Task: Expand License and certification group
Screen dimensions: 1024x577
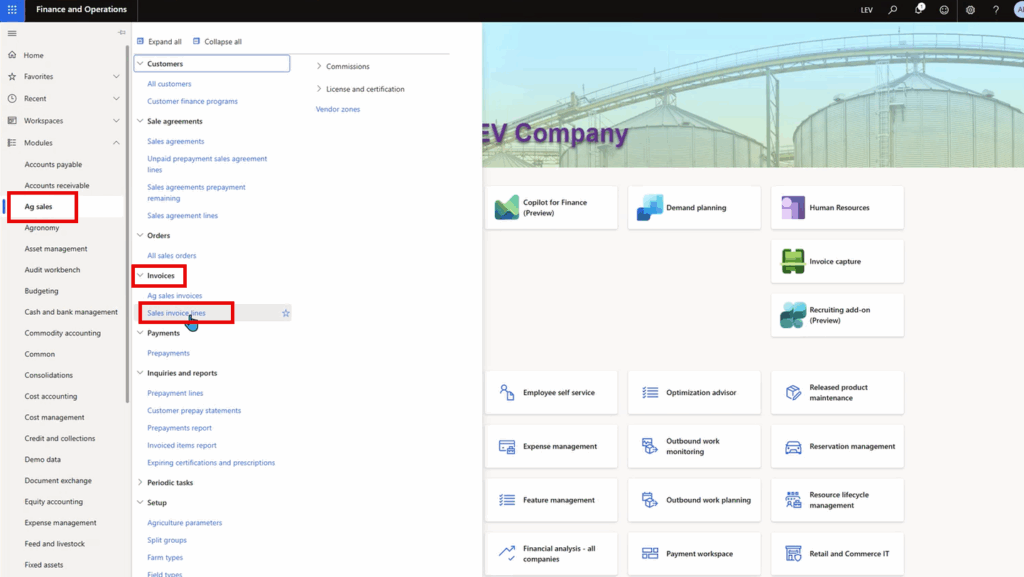Action: tap(319, 89)
